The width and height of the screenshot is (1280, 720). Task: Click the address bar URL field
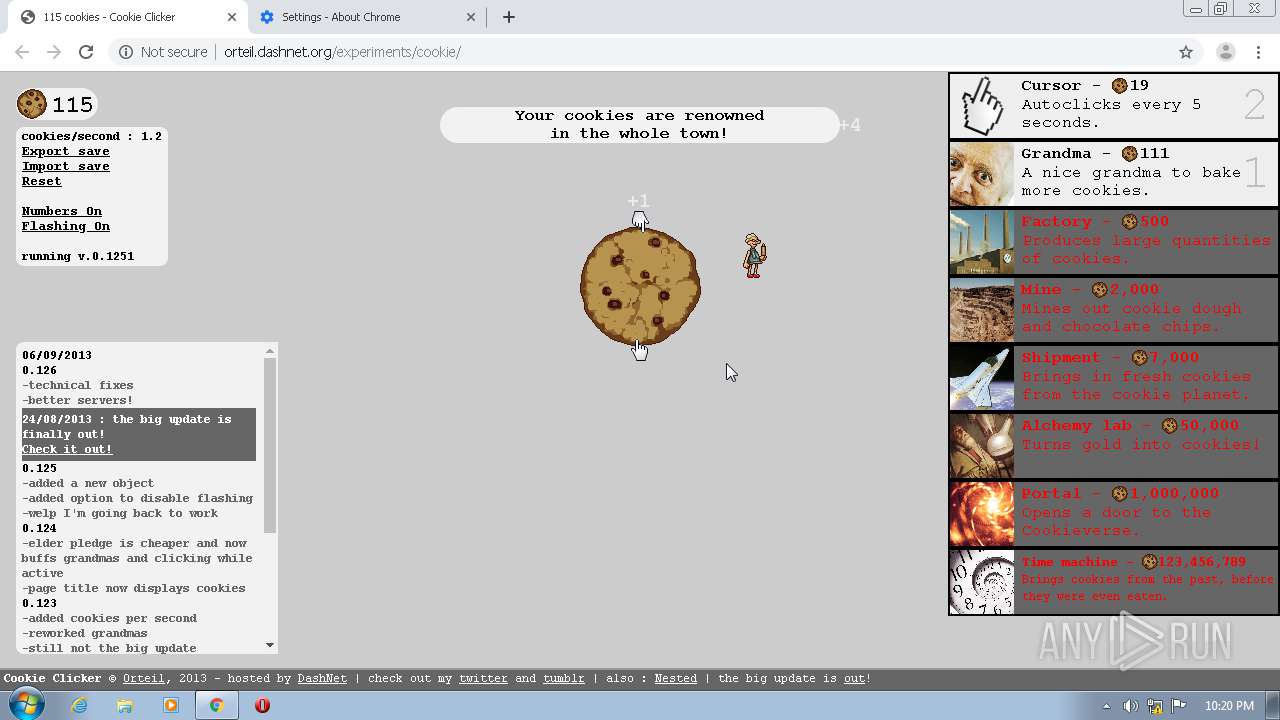coord(640,52)
